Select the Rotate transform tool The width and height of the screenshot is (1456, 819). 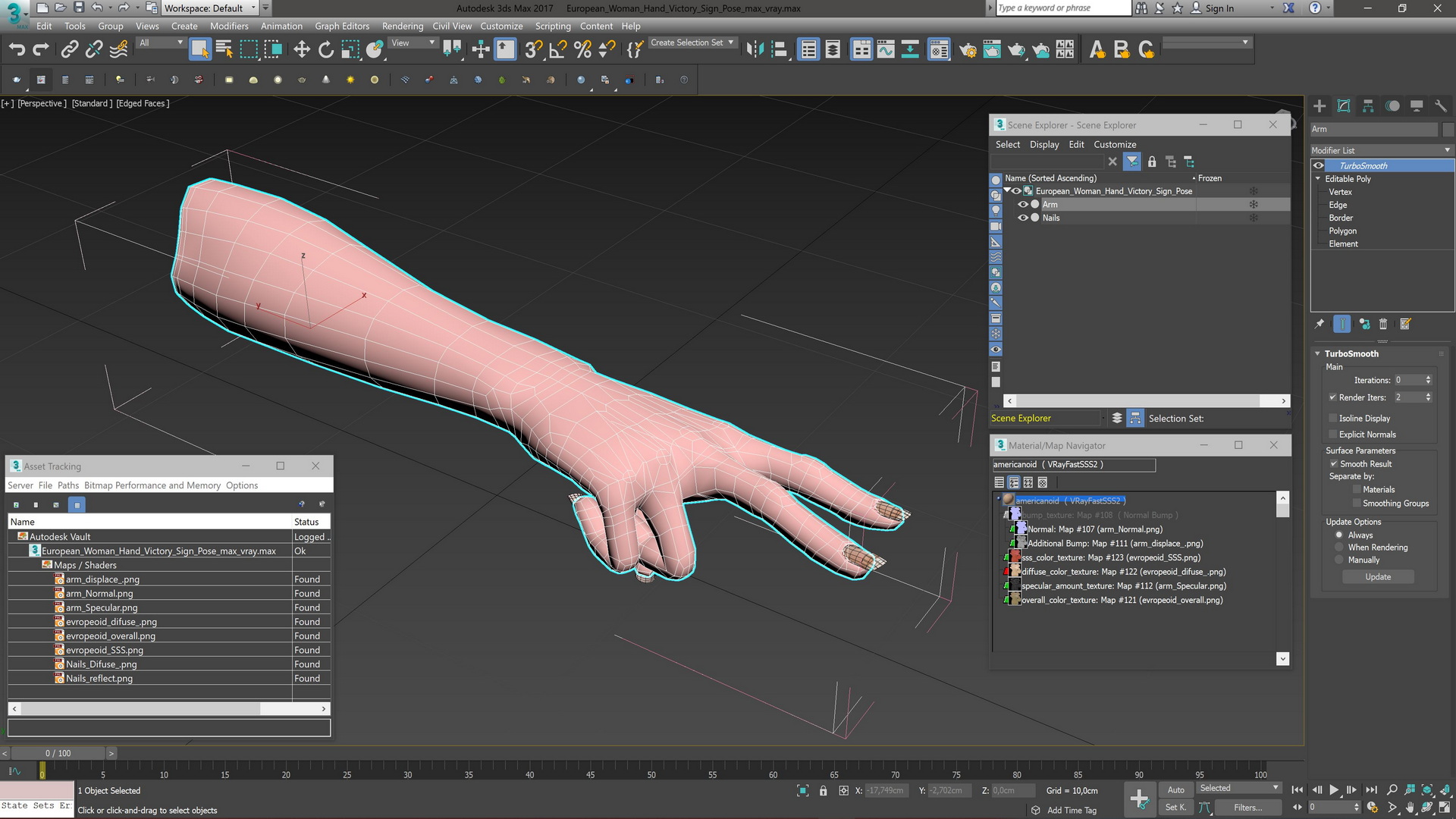(x=325, y=50)
